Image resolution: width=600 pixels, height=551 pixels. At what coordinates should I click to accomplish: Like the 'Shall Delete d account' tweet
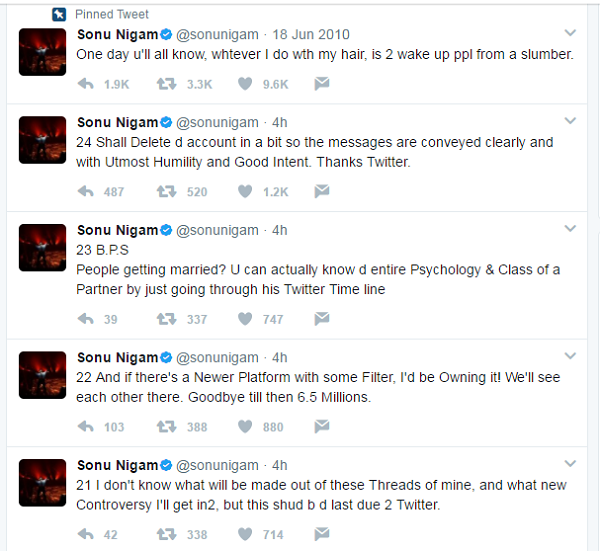tap(244, 191)
